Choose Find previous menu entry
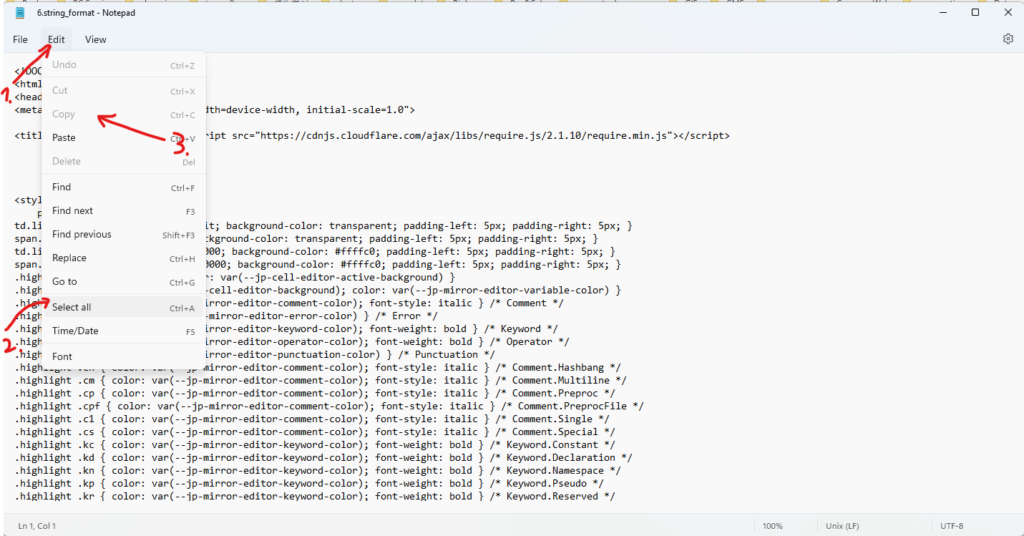The width and height of the screenshot is (1024, 536). coord(123,234)
